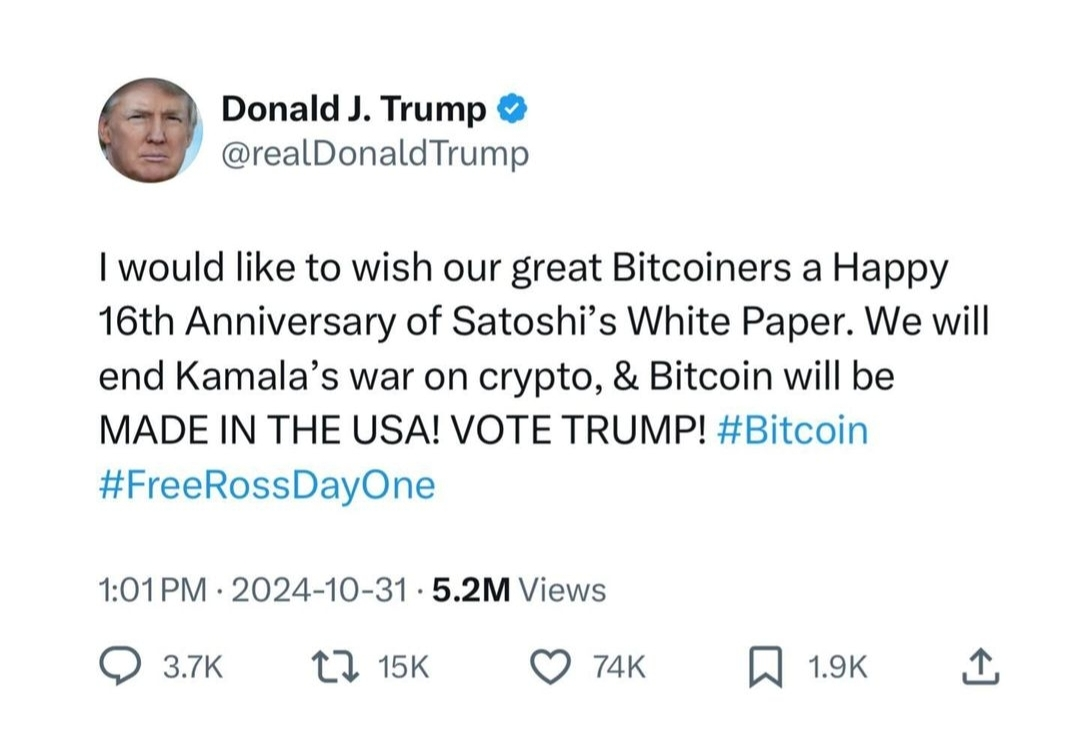Screen dimensions: 1080x742
Task: Click the blue verified checkmark badge
Action: (512, 109)
